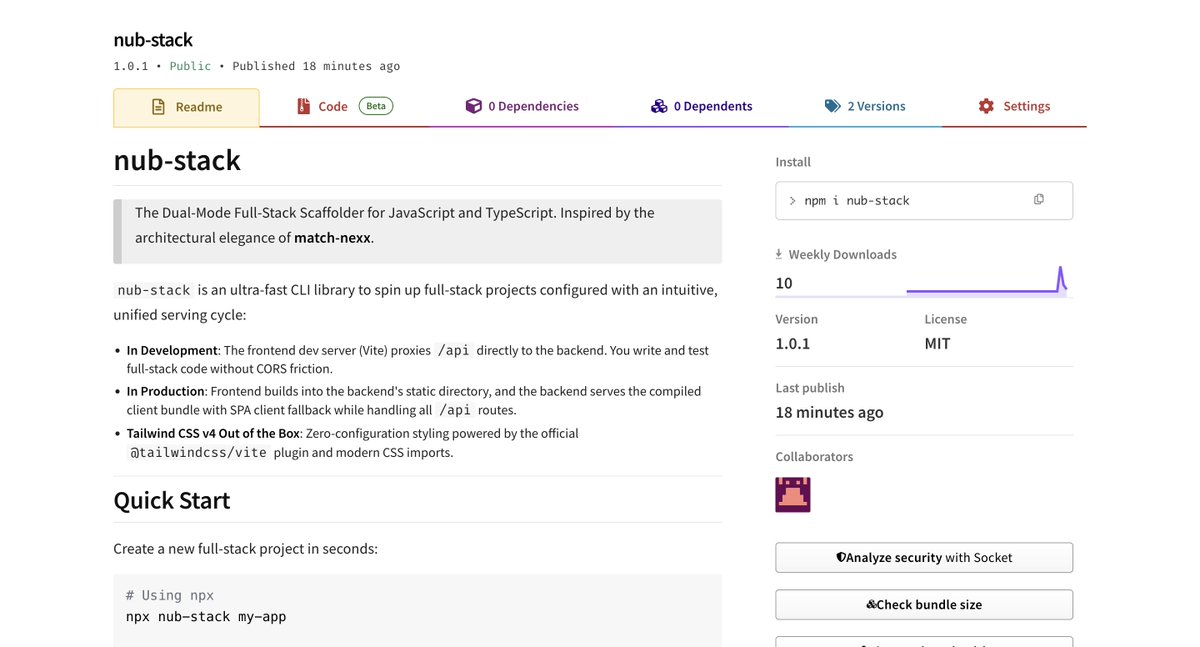Screen dimensions: 1200x647
Task: Click the Beta badge on Code
Action: (376, 106)
